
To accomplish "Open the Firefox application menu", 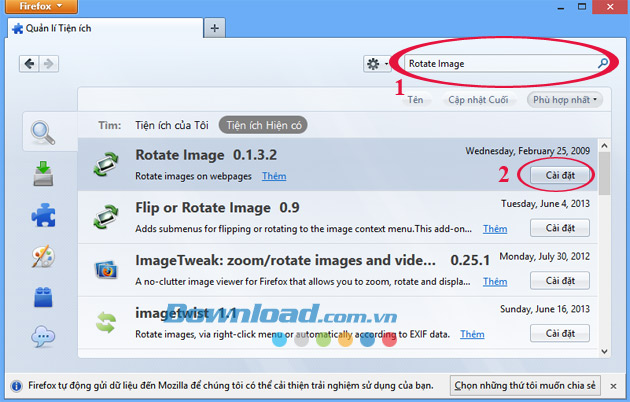I will point(41,6).
